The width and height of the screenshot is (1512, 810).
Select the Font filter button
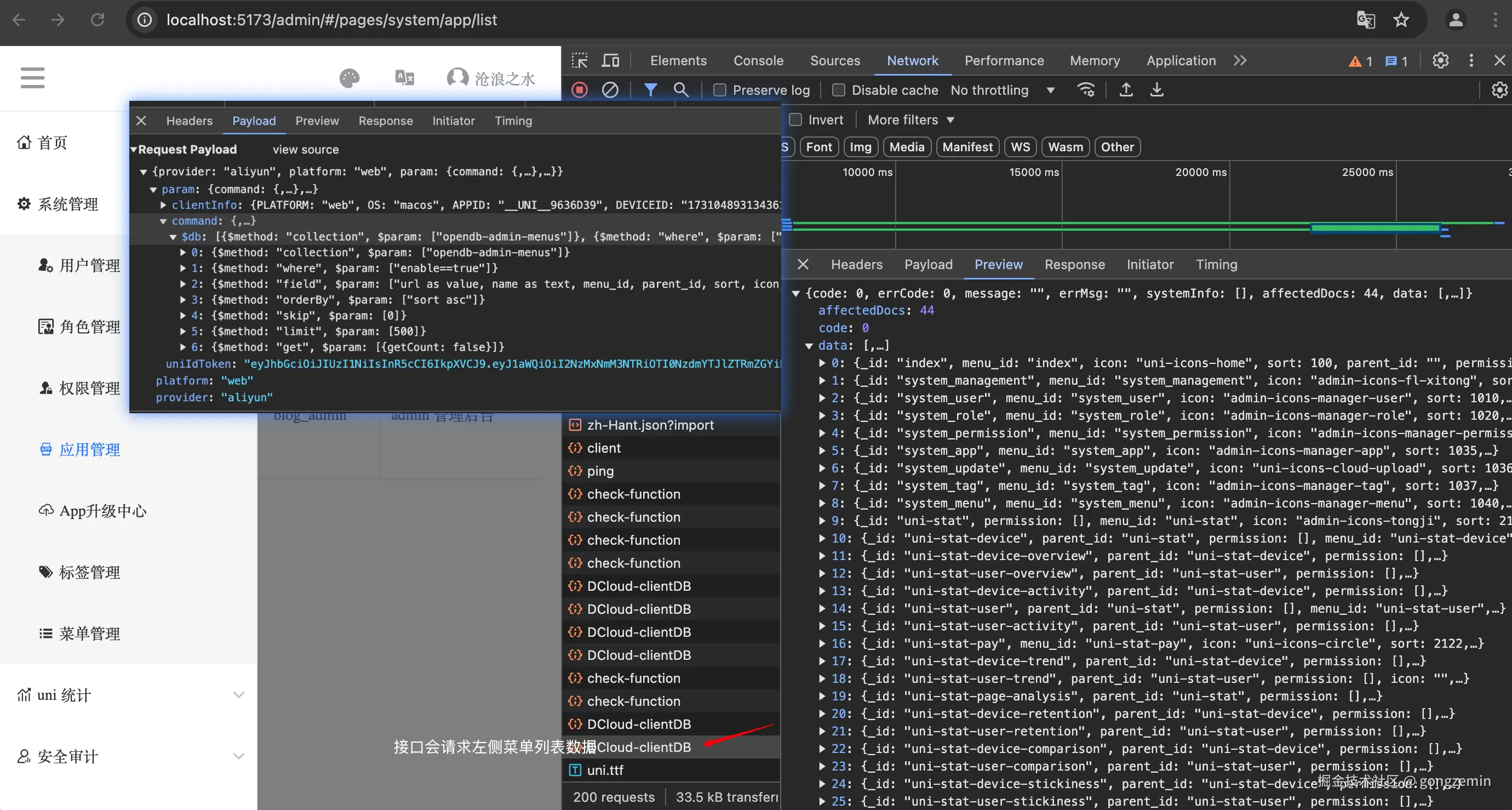[x=818, y=147]
